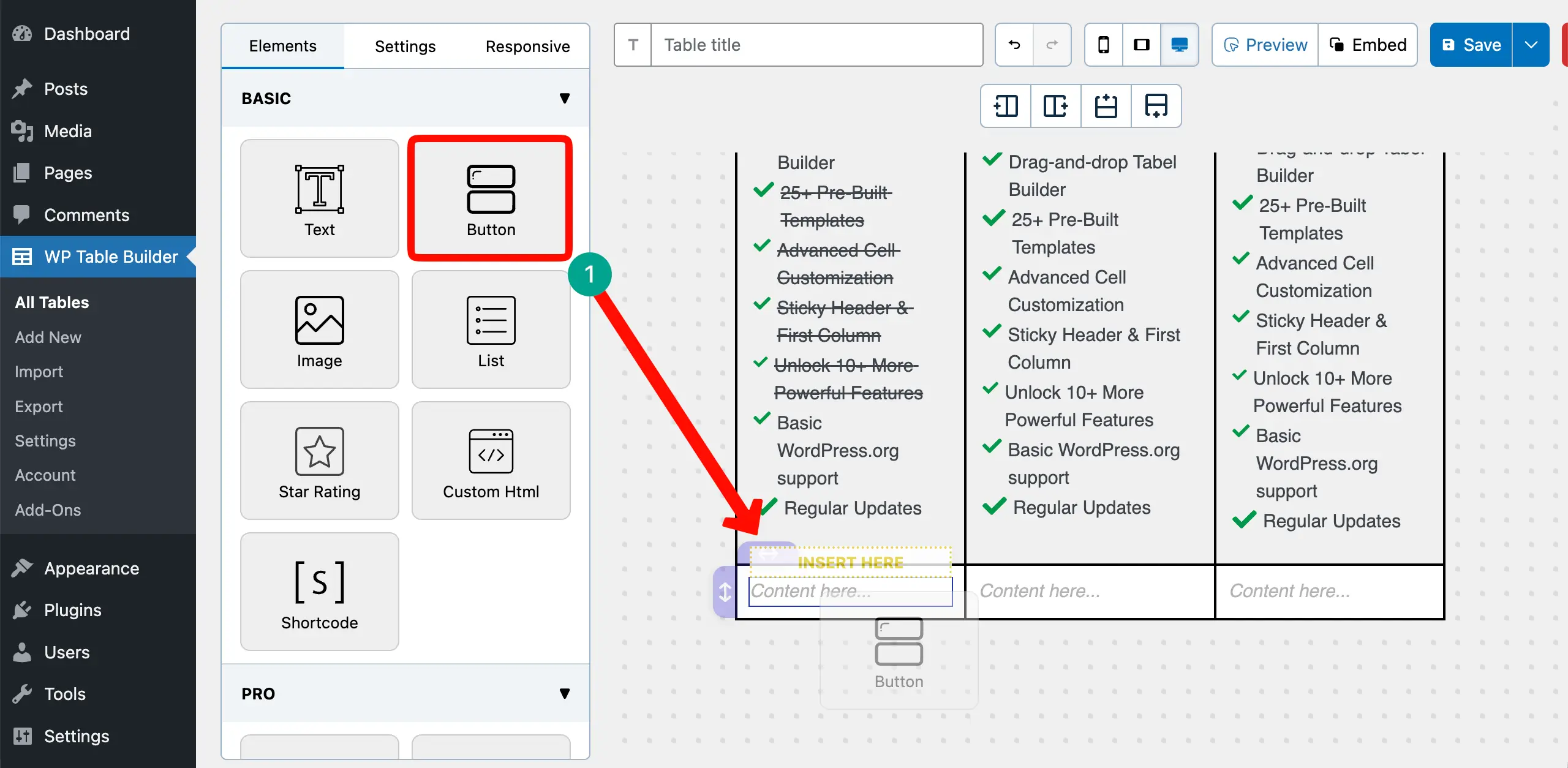Switch to the Settings tab
Image resolution: width=1568 pixels, height=768 pixels.
pyautogui.click(x=405, y=47)
